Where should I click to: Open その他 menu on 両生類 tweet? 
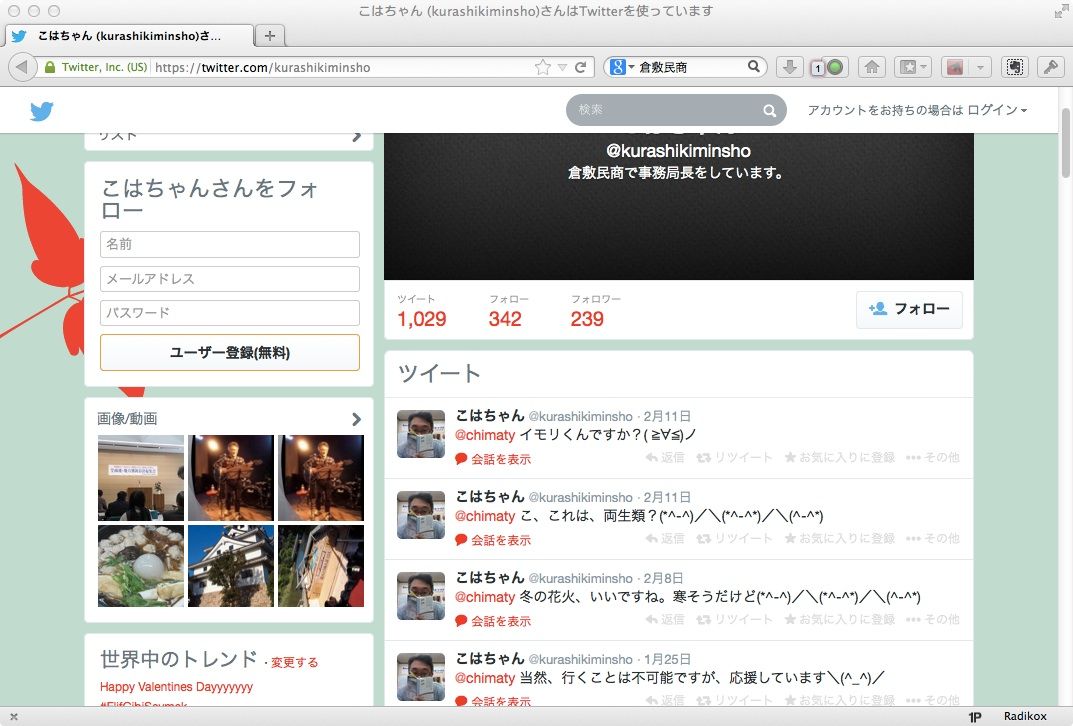tap(932, 539)
